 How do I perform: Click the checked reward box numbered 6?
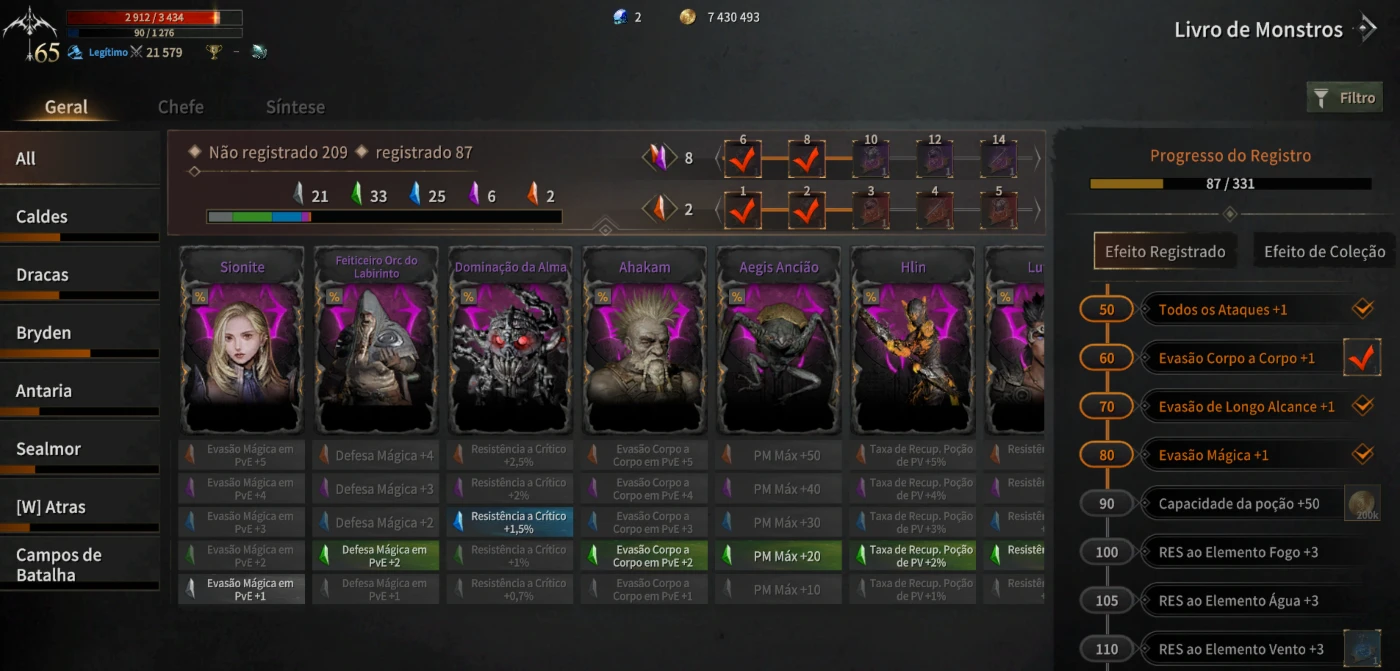click(x=743, y=159)
